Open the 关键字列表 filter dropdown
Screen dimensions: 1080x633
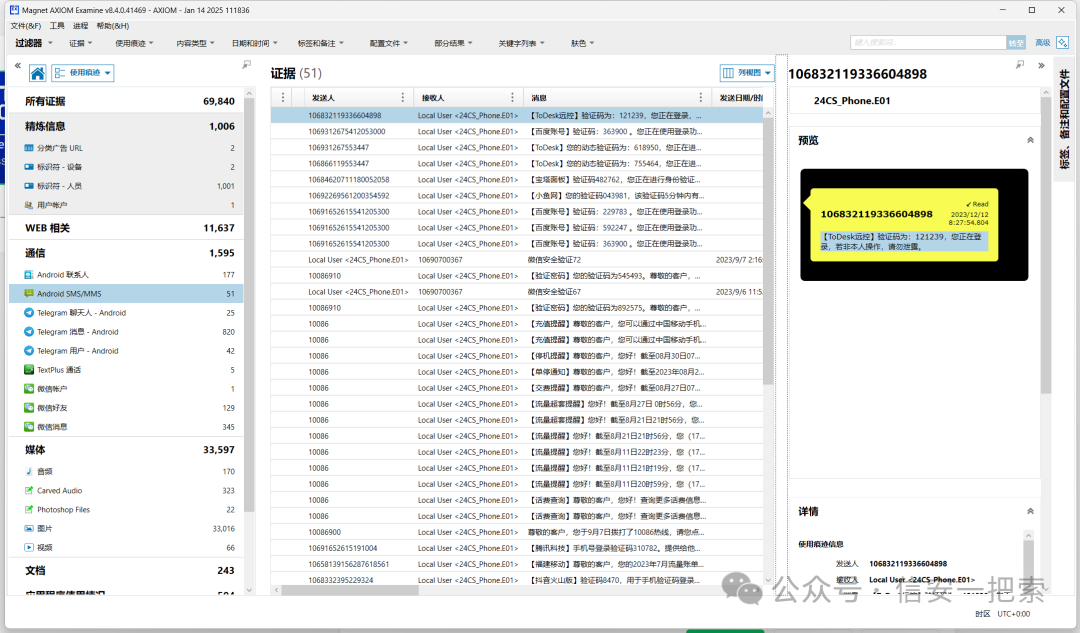(521, 43)
